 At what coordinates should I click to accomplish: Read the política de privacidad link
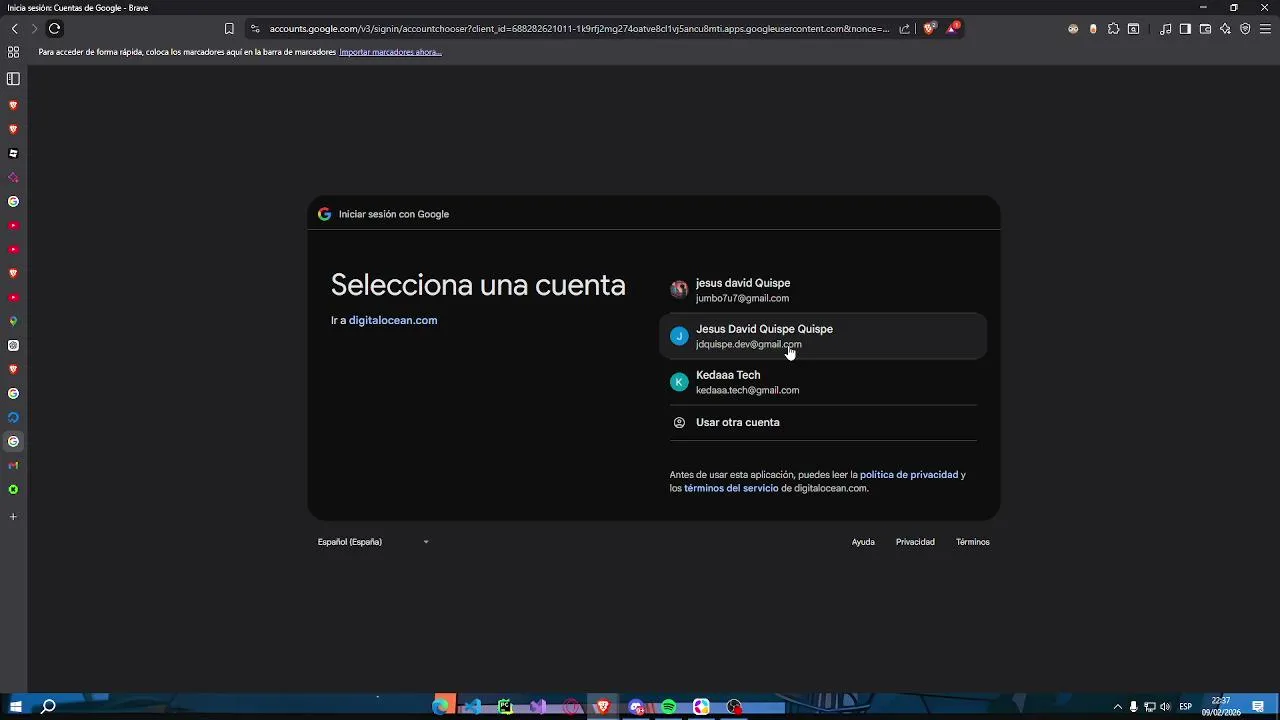tap(909, 475)
